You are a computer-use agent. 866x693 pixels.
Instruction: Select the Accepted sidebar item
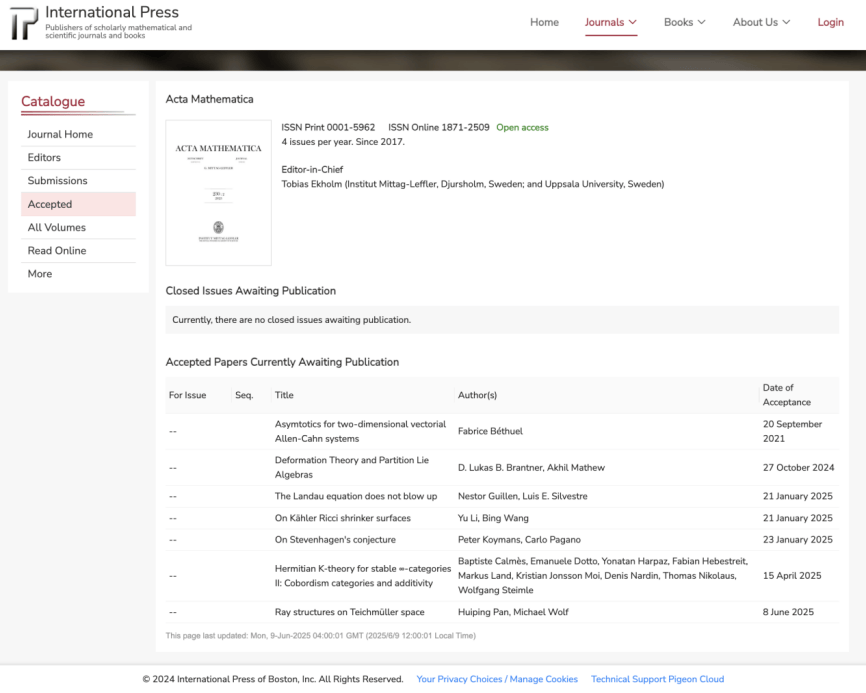(50, 204)
